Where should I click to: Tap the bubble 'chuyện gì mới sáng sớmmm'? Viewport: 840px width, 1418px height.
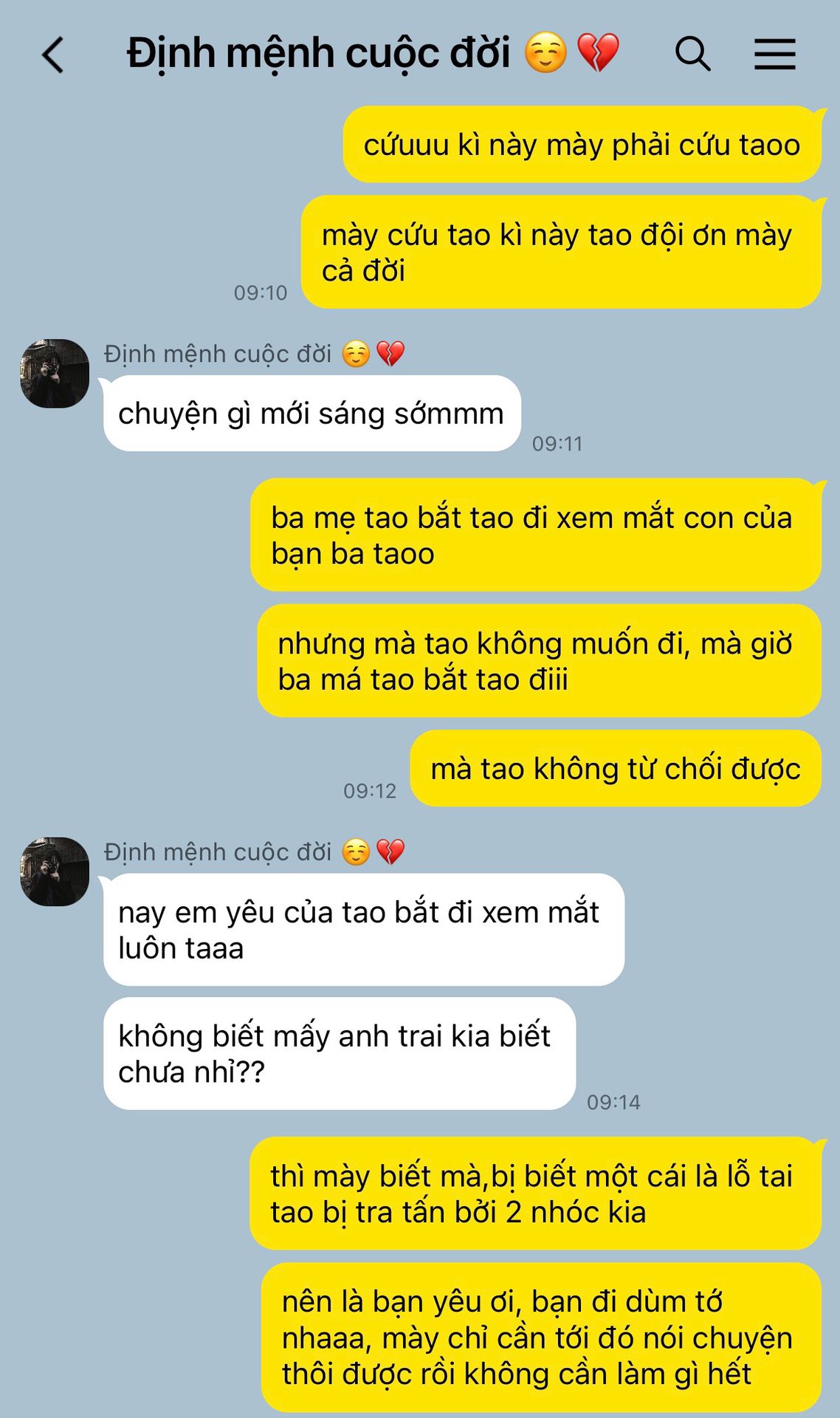pos(312,413)
